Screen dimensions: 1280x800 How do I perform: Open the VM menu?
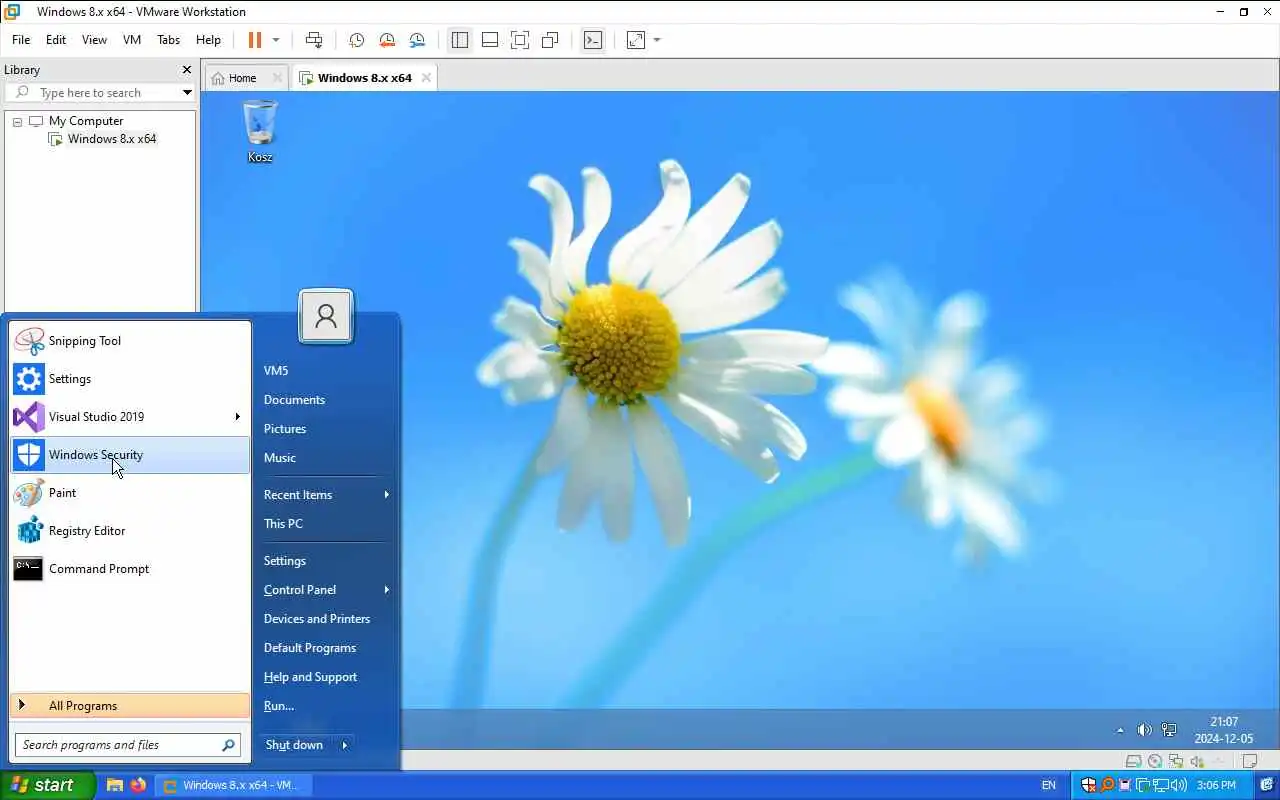pyautogui.click(x=132, y=40)
